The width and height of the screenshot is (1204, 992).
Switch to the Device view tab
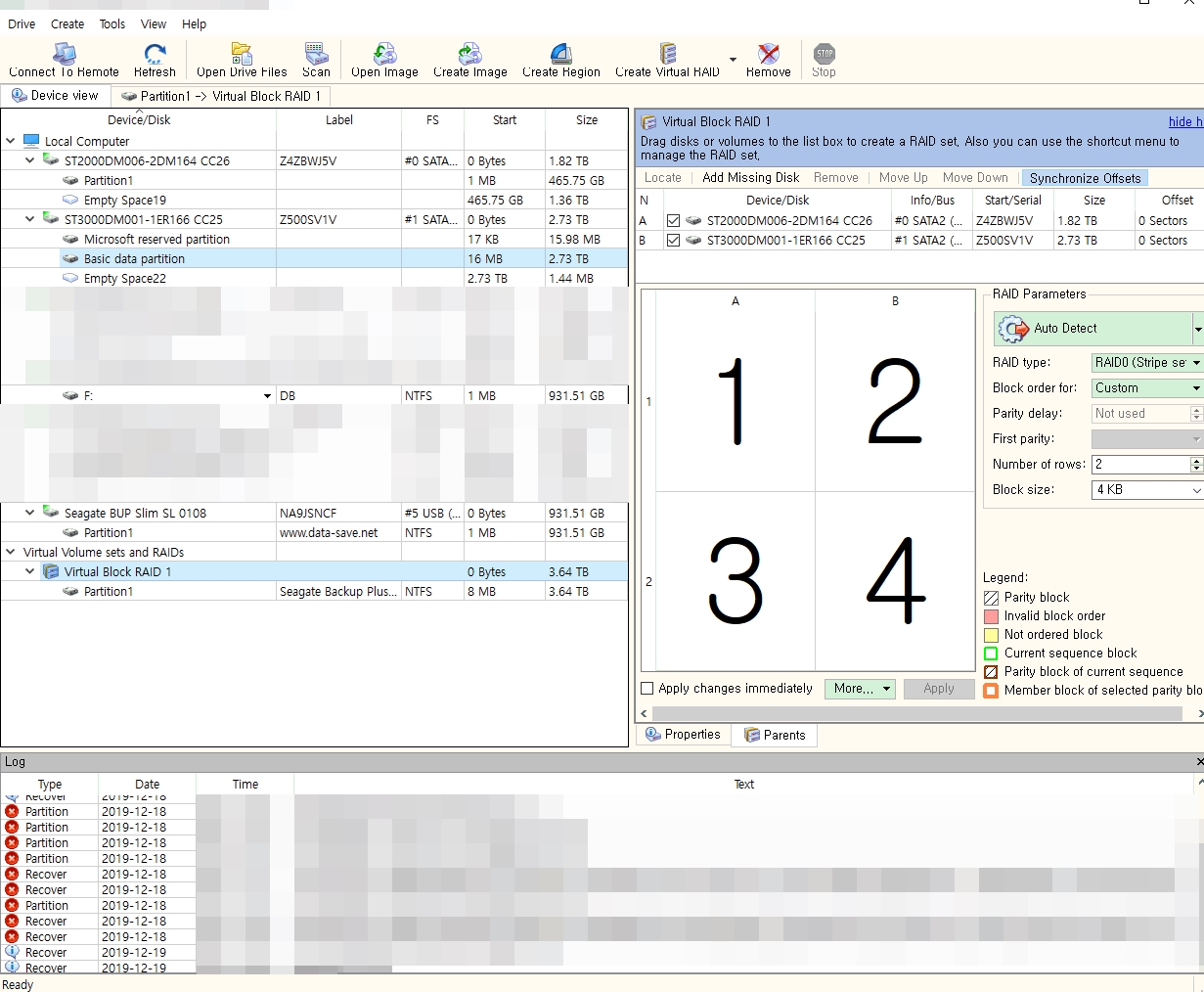(56, 96)
